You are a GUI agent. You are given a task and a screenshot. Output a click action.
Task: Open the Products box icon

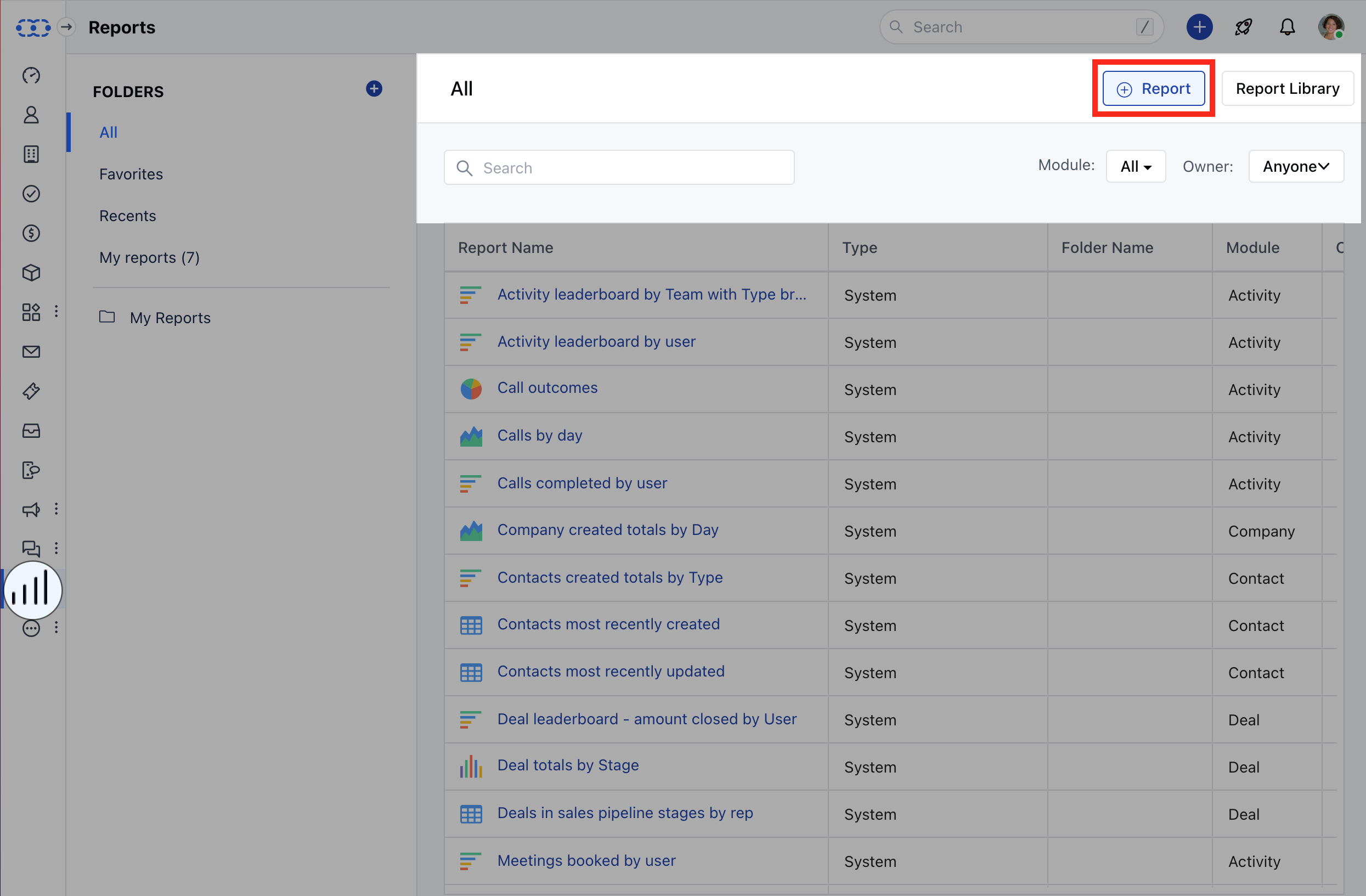click(x=31, y=273)
